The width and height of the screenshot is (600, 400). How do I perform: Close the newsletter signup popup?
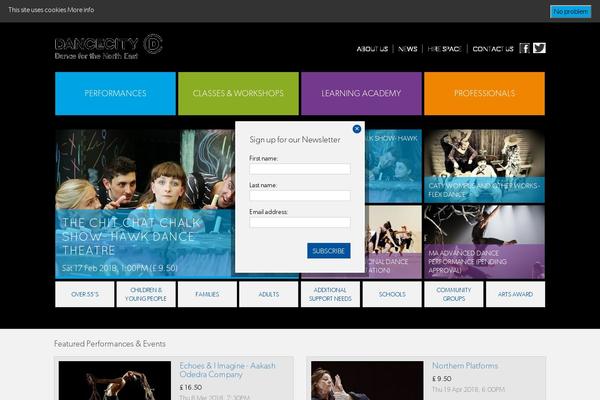tap(357, 129)
